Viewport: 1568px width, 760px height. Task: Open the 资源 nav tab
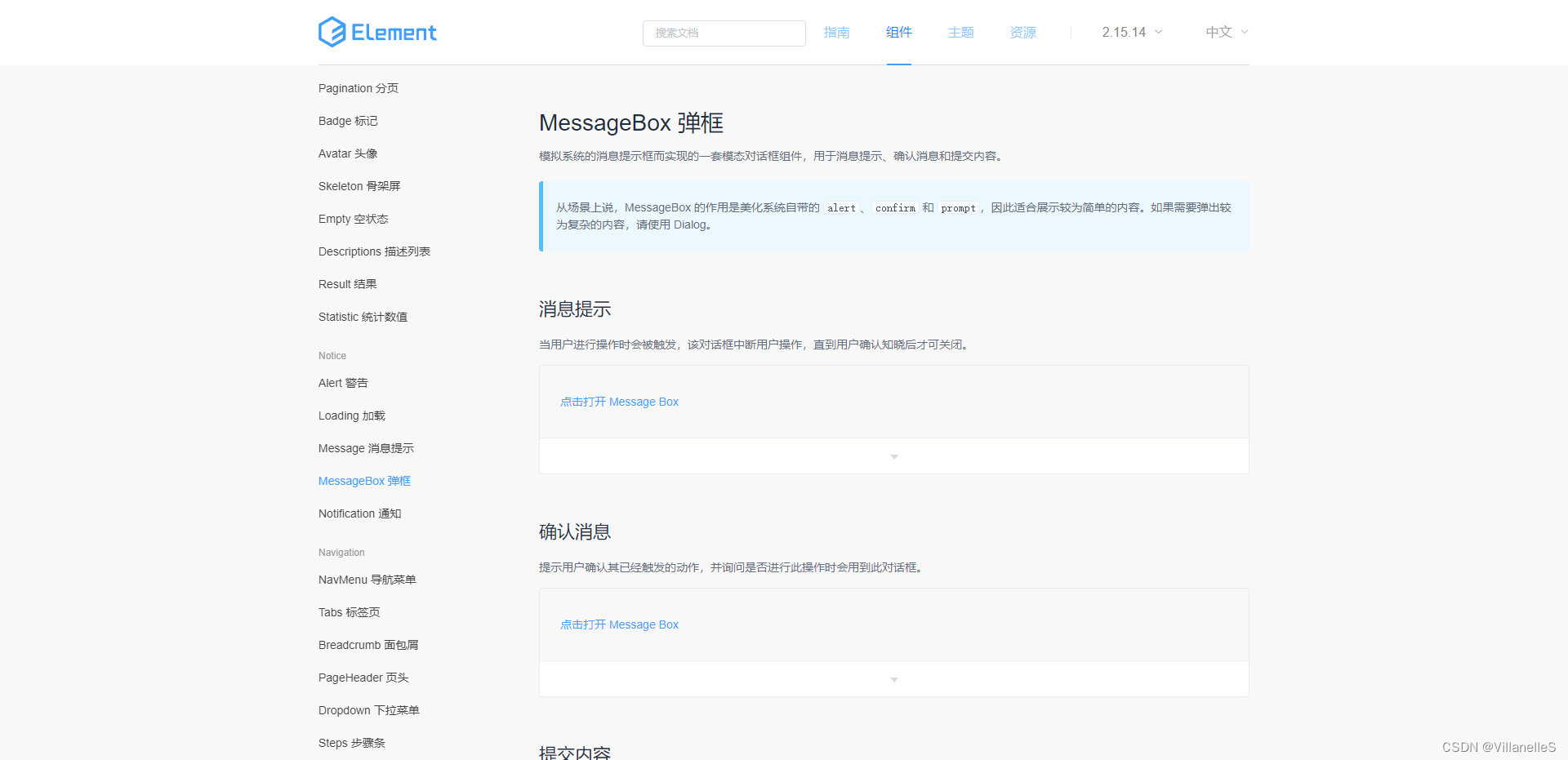coord(1022,32)
